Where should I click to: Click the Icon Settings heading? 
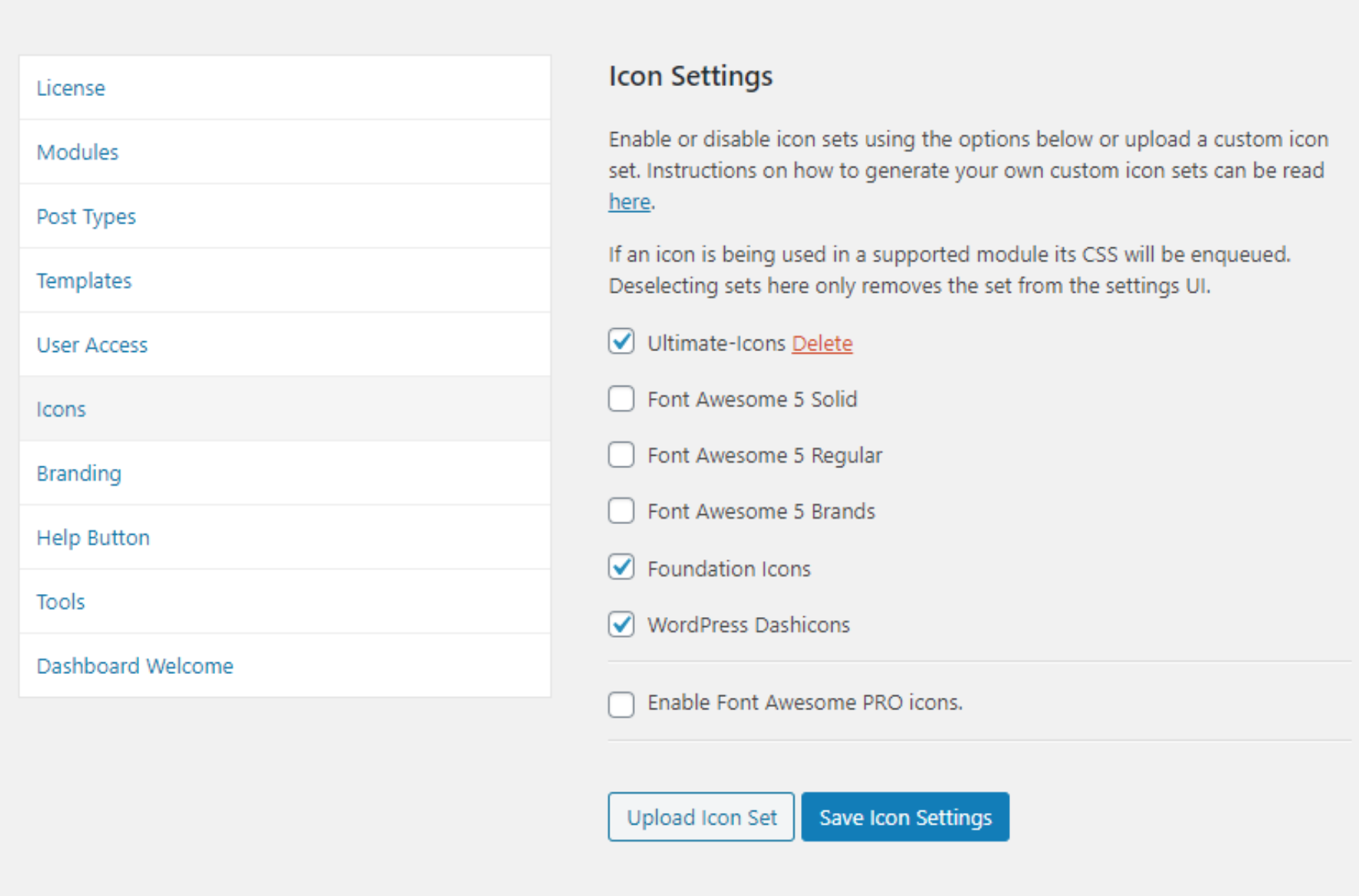(691, 76)
